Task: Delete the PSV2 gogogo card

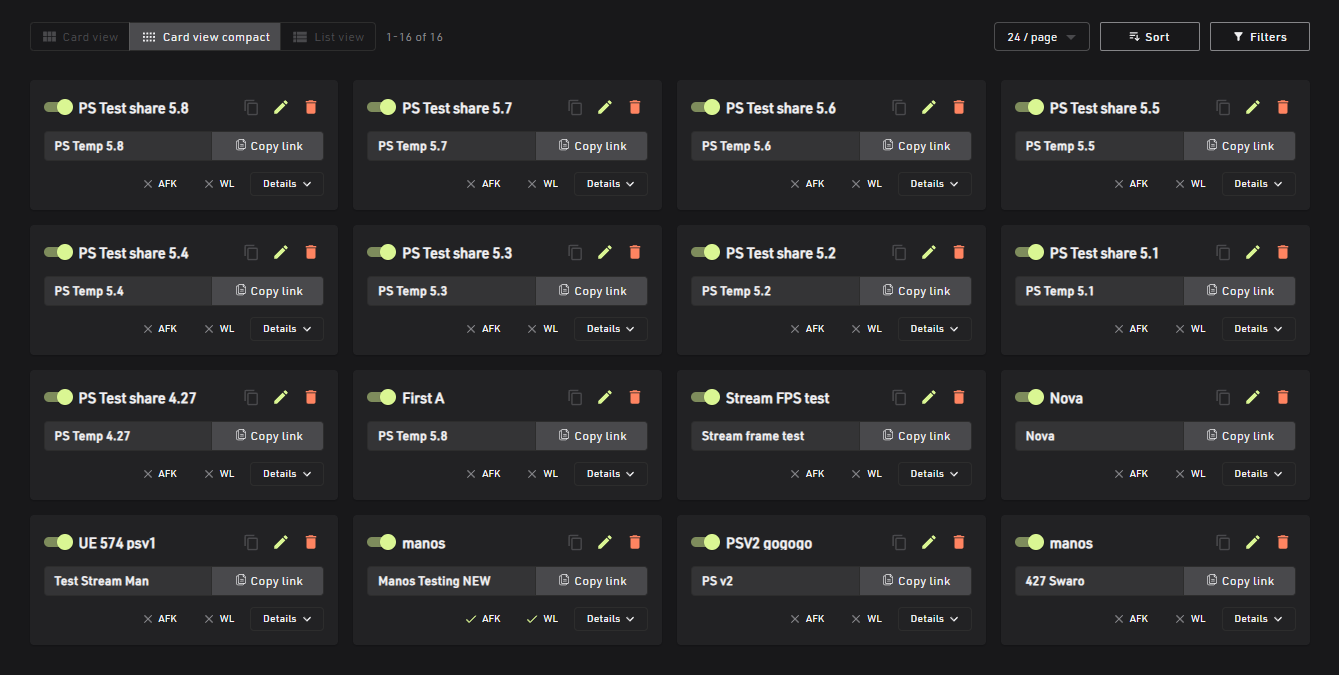Action: click(x=958, y=543)
